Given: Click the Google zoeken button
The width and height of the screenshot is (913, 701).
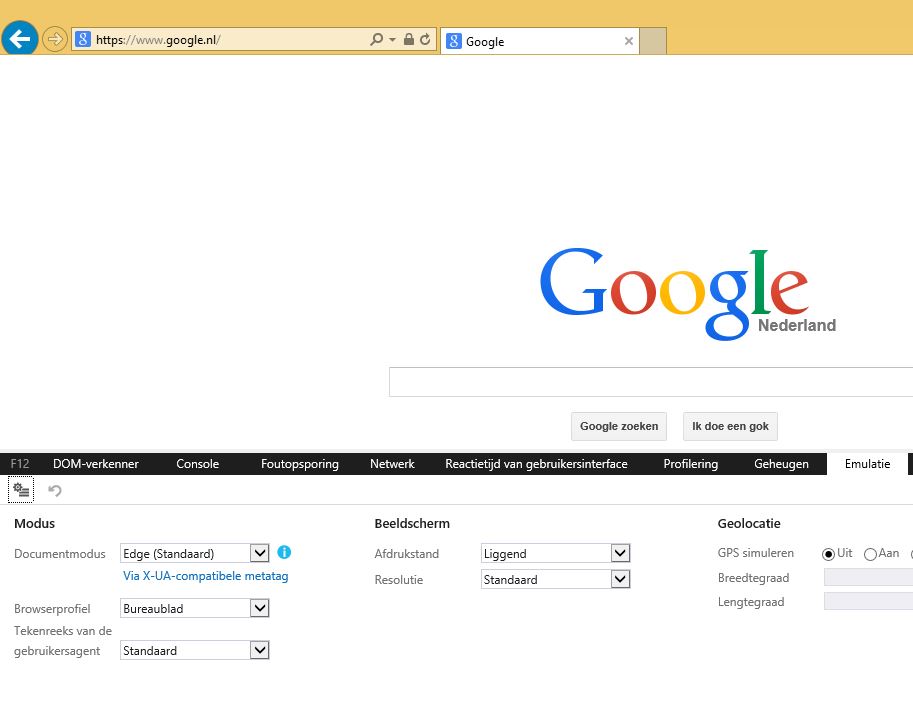Looking at the screenshot, I should 619,426.
